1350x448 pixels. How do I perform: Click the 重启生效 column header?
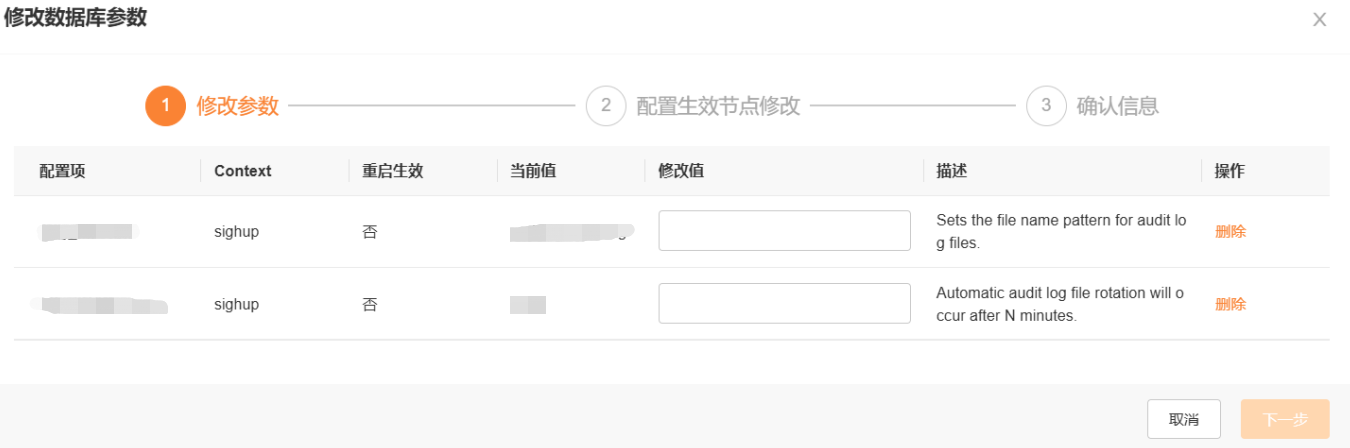pos(393,171)
